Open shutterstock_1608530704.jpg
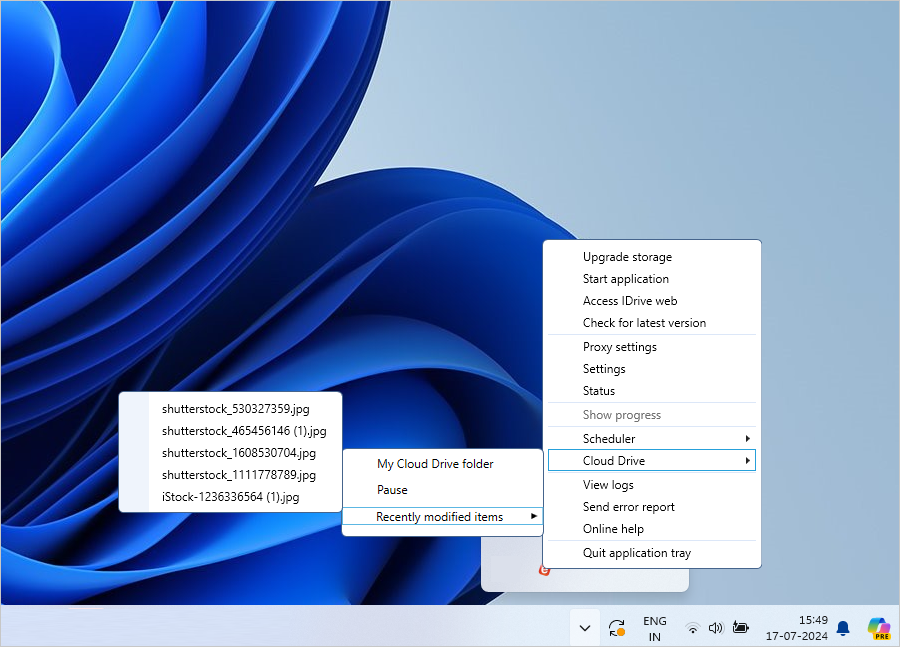Screen dimensions: 900x647 [238, 452]
